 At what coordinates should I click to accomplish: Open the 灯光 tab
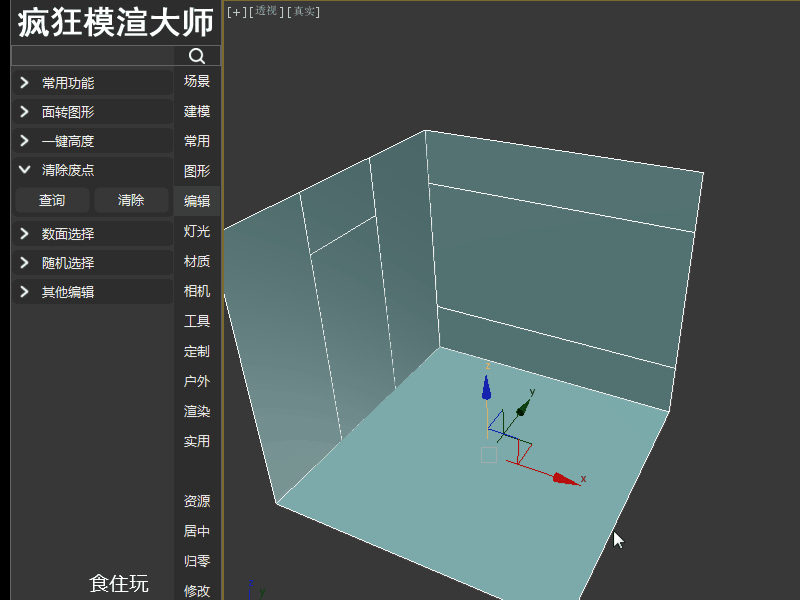pyautogui.click(x=197, y=231)
